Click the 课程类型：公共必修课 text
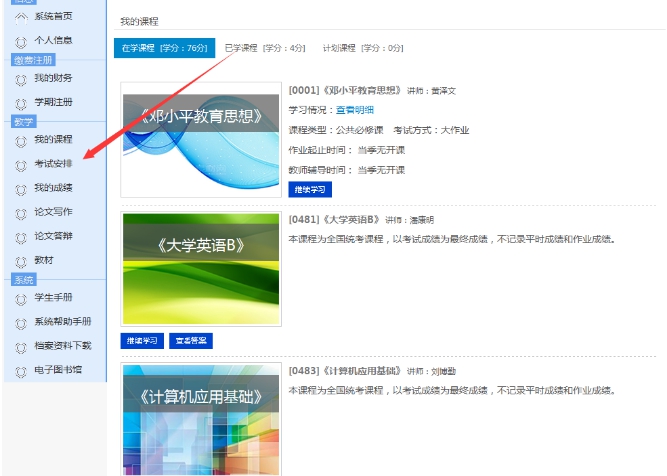Screen dimensions: 667x476 click(336, 130)
